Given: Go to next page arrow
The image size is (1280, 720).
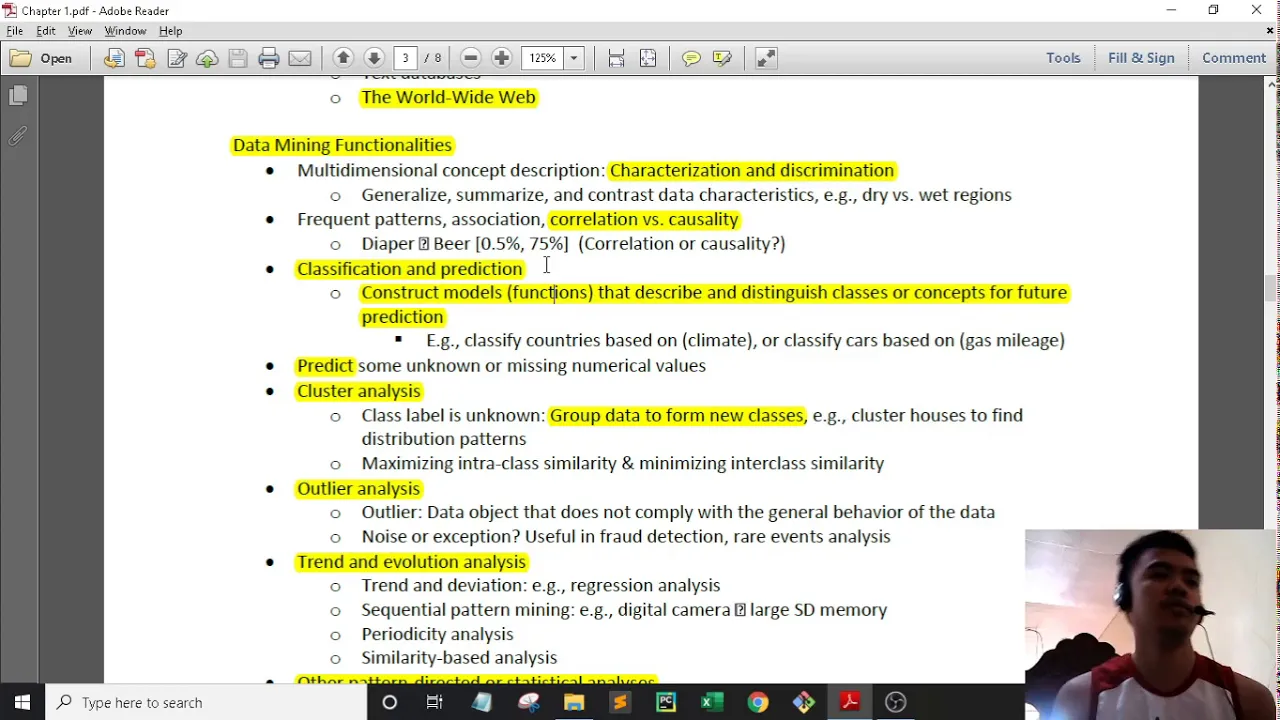Looking at the screenshot, I should coord(374,58).
